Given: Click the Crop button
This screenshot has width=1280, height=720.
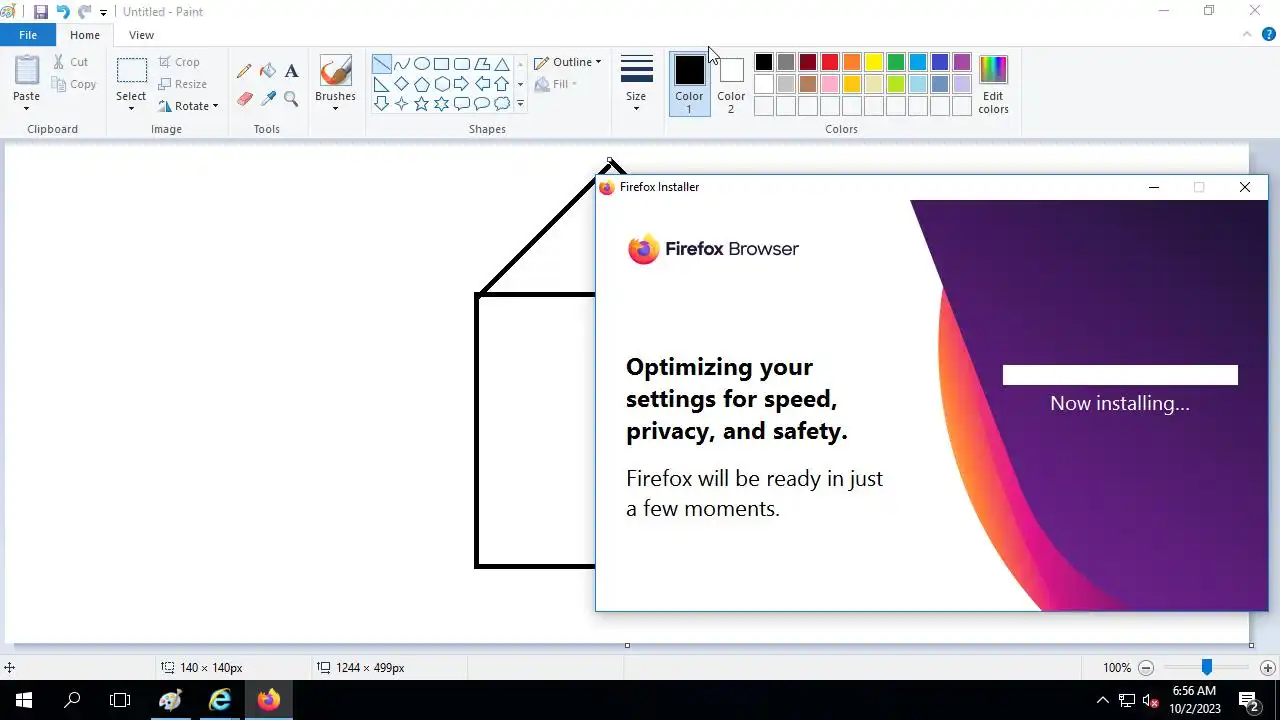Looking at the screenshot, I should tap(180, 62).
